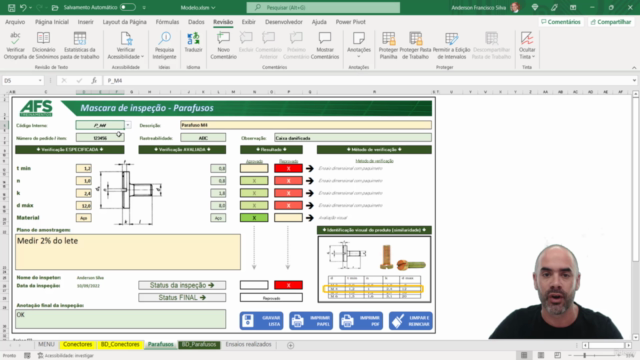Click the Compartilhar button
The height and width of the screenshot is (360, 640).
tap(611, 22)
